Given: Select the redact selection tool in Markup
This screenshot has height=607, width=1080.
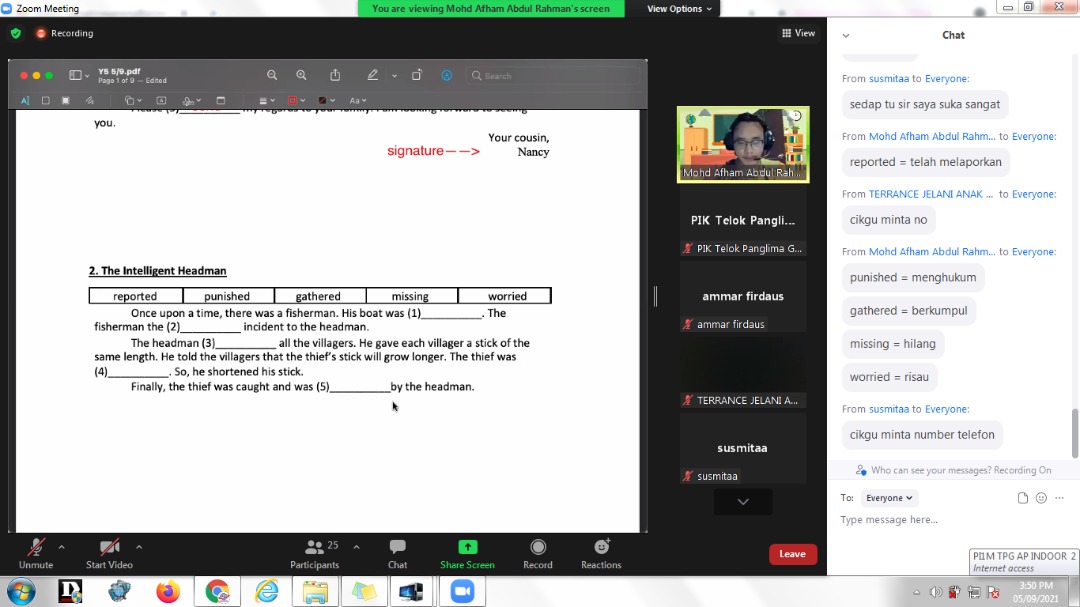Looking at the screenshot, I should 65,101.
